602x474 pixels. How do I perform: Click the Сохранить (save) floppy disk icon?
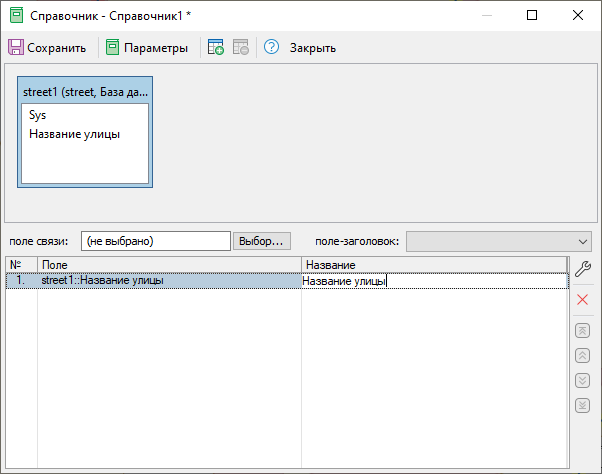click(x=16, y=47)
